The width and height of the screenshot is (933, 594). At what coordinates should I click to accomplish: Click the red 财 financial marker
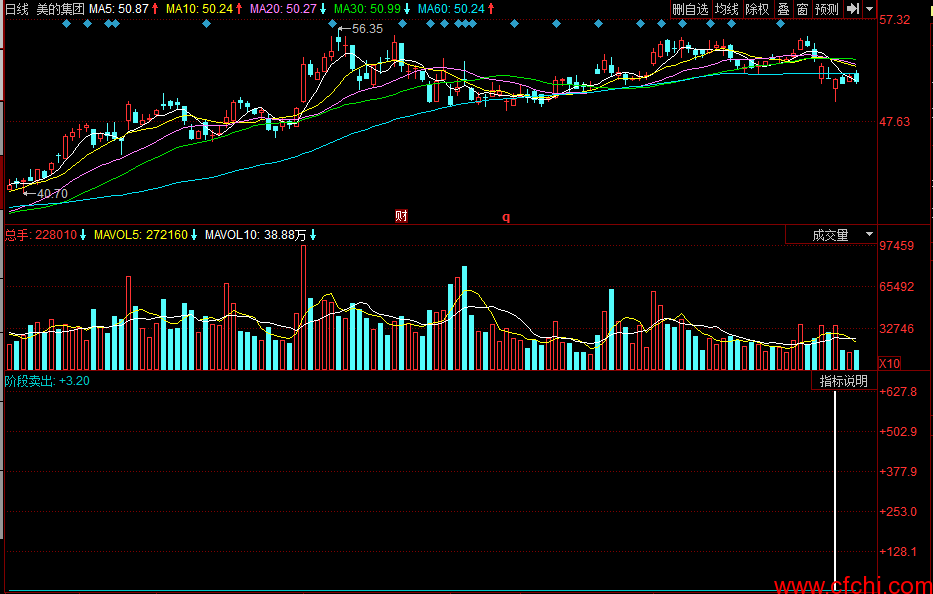coord(402,216)
